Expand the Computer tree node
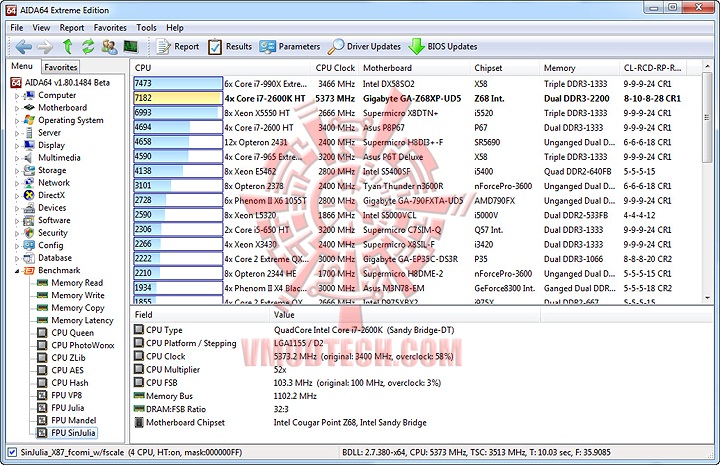The image size is (720, 465). [17, 96]
